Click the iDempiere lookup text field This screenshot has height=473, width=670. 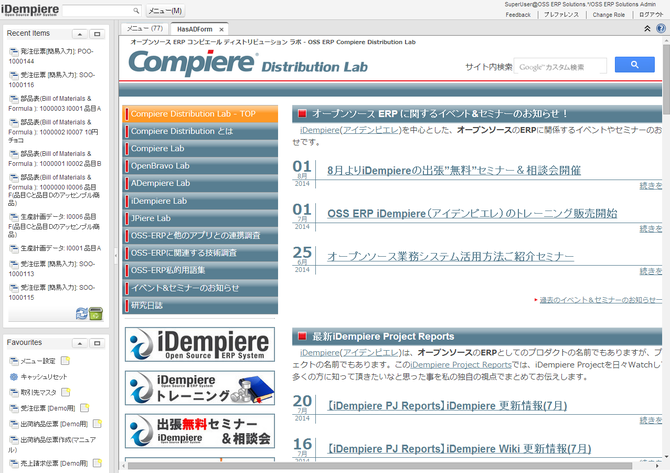(98, 11)
